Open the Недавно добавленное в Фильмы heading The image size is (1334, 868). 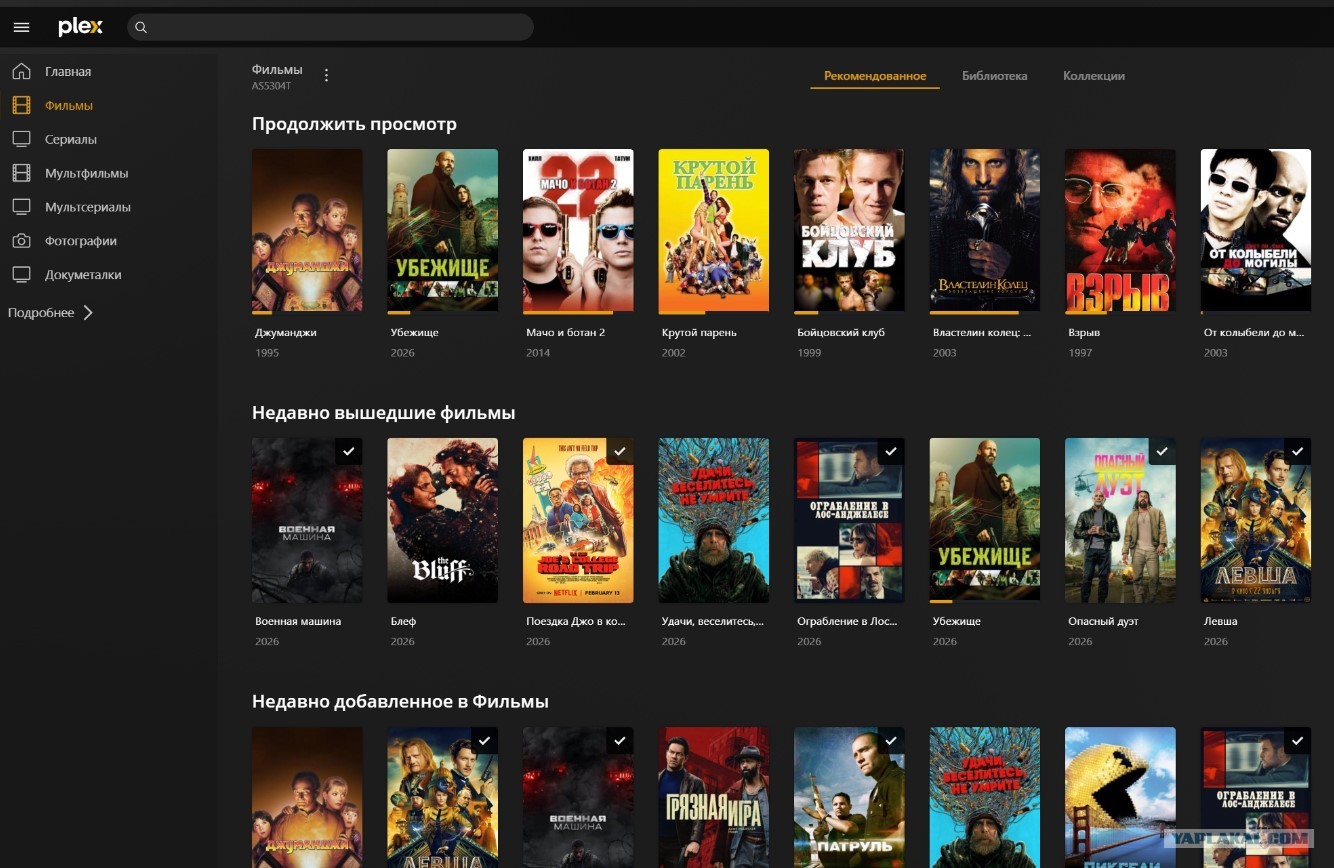pyautogui.click(x=400, y=702)
